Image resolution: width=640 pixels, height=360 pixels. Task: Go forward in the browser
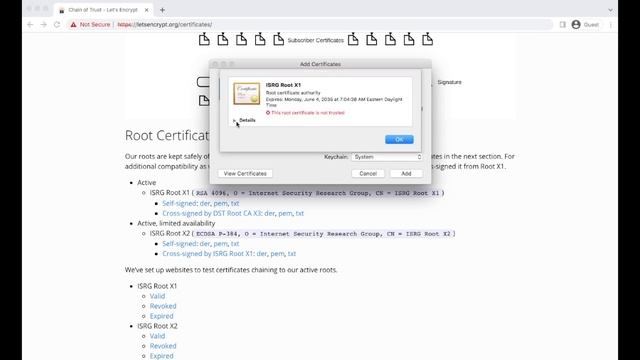[x=44, y=24]
